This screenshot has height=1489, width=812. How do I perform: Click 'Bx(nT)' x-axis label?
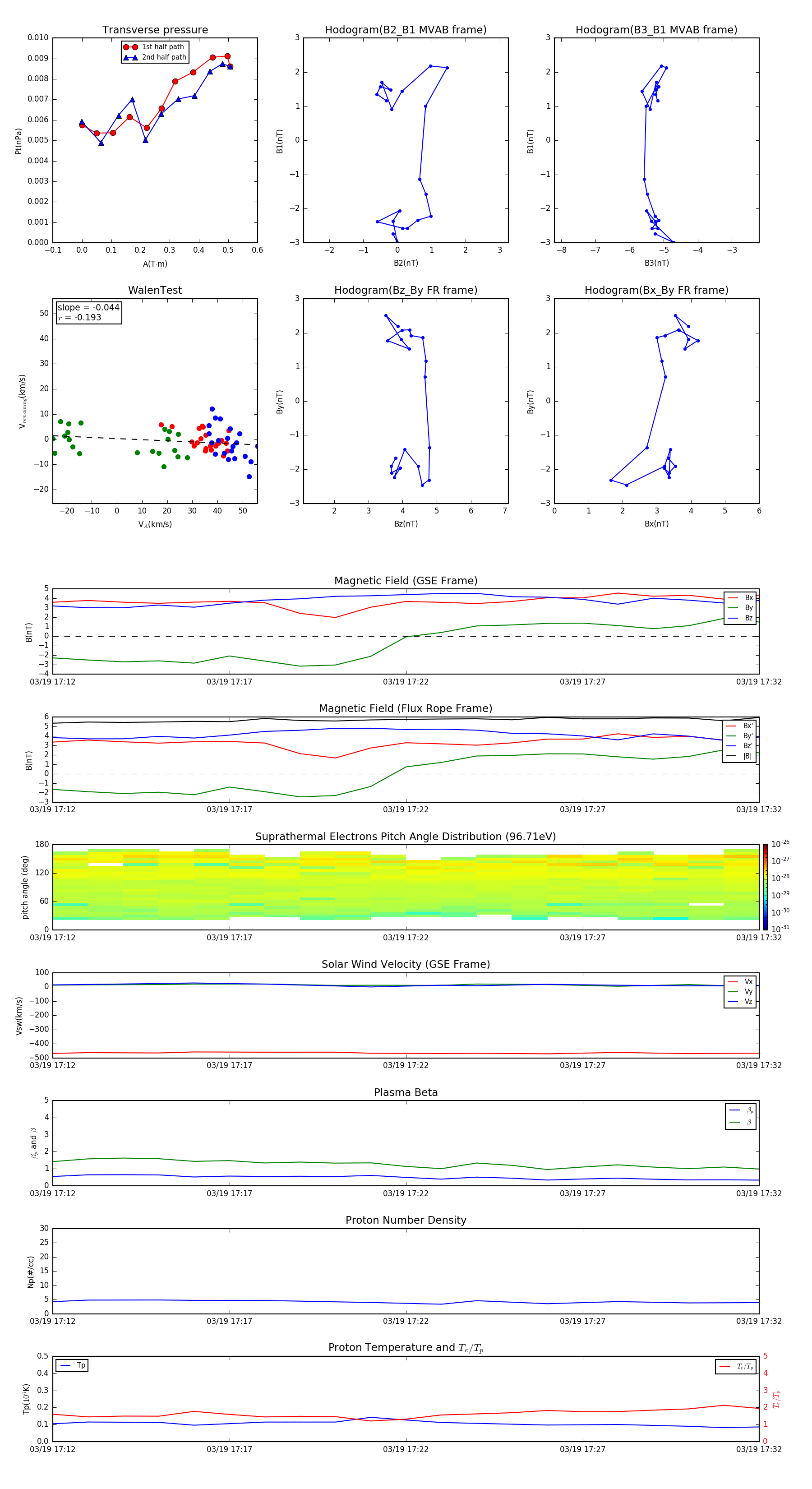(x=656, y=524)
